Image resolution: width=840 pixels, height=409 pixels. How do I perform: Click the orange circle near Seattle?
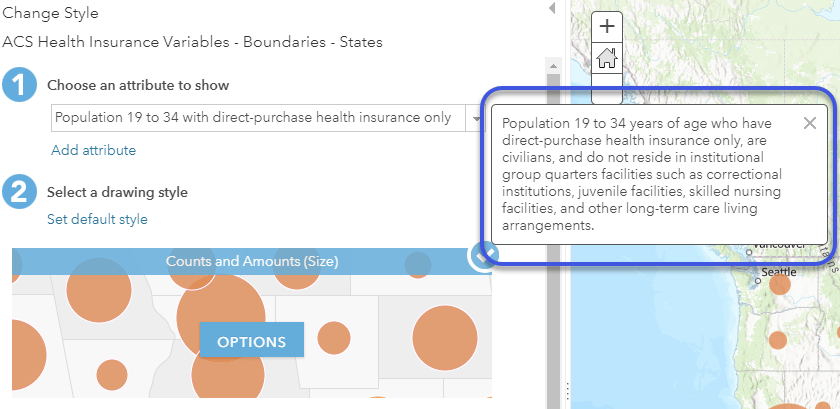pyautogui.click(x=780, y=285)
